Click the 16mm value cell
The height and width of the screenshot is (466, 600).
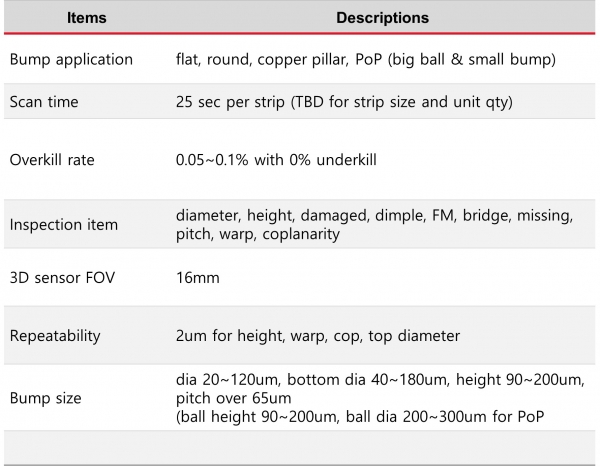[198, 278]
